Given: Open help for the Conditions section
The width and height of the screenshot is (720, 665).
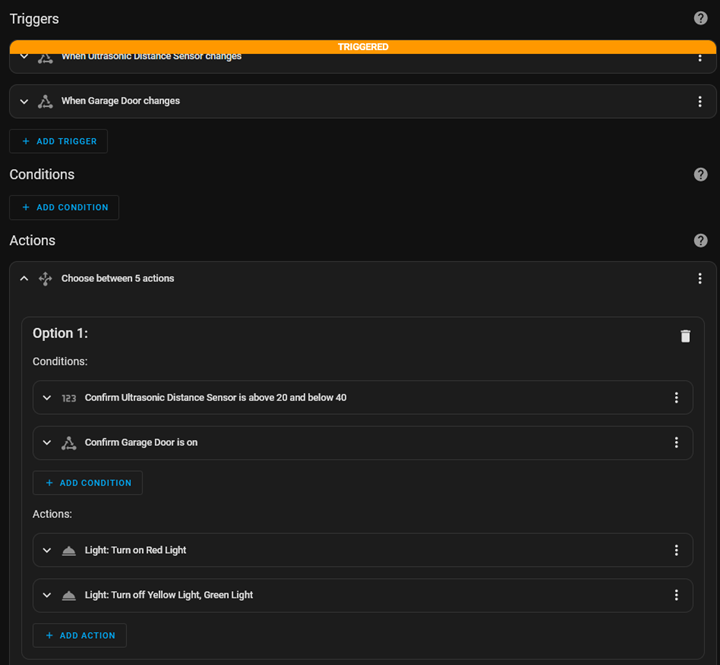Looking at the screenshot, I should (700, 174).
